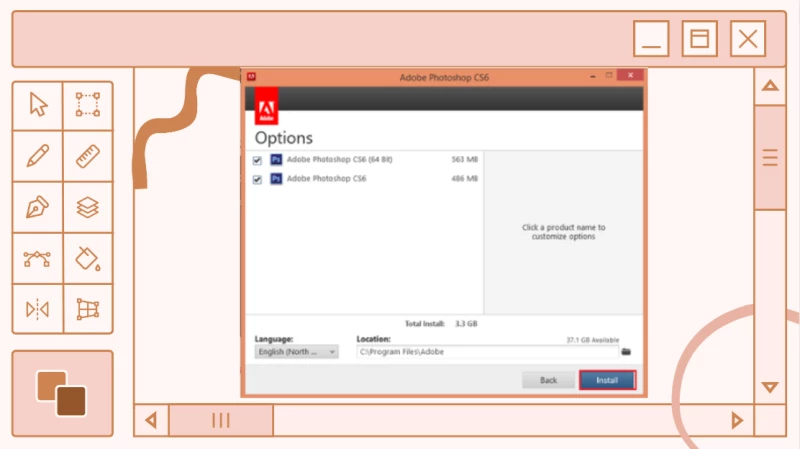Screen dimensions: 800x449
Task: Toggle the Adobe Photoshop CS6 486 MB checkbox
Action: 258,179
